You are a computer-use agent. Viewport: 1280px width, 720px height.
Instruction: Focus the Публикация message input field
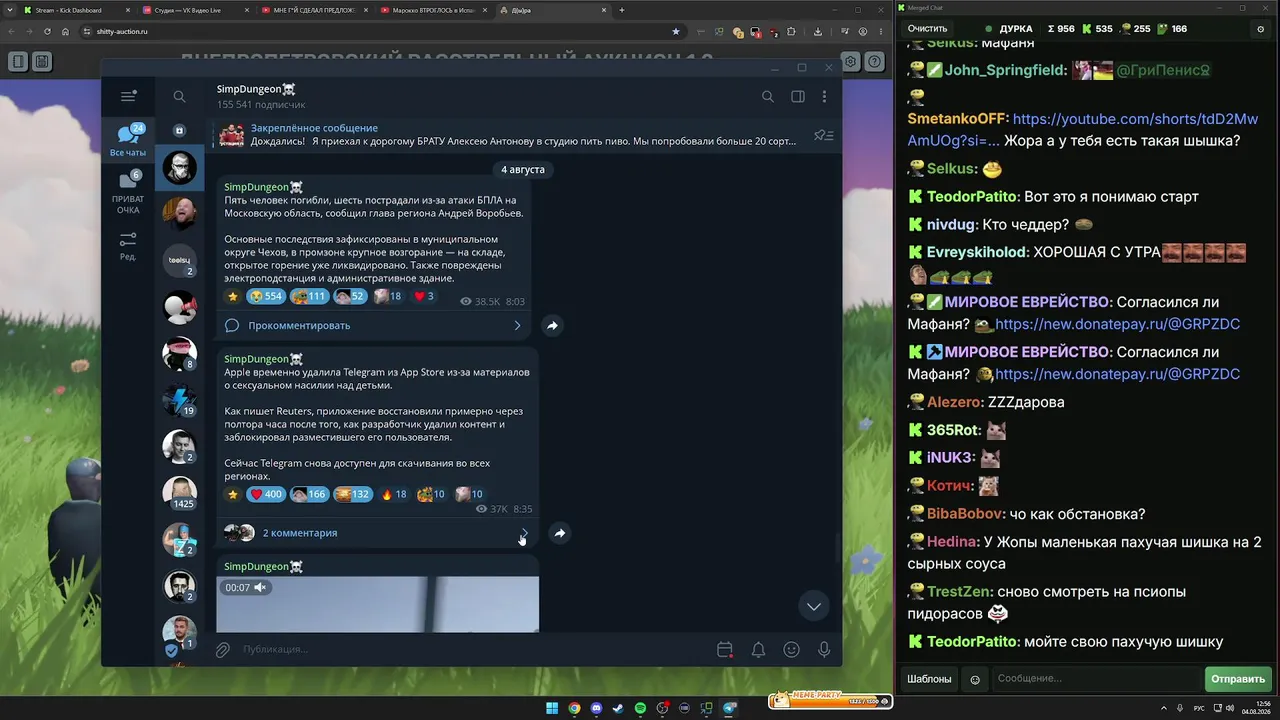pos(475,650)
